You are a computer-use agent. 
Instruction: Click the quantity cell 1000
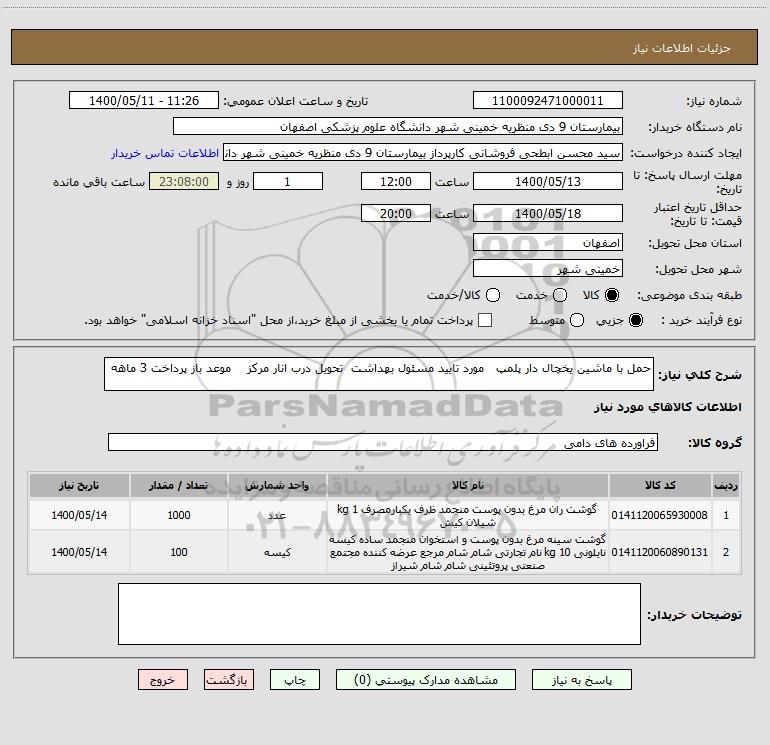pyautogui.click(x=179, y=515)
